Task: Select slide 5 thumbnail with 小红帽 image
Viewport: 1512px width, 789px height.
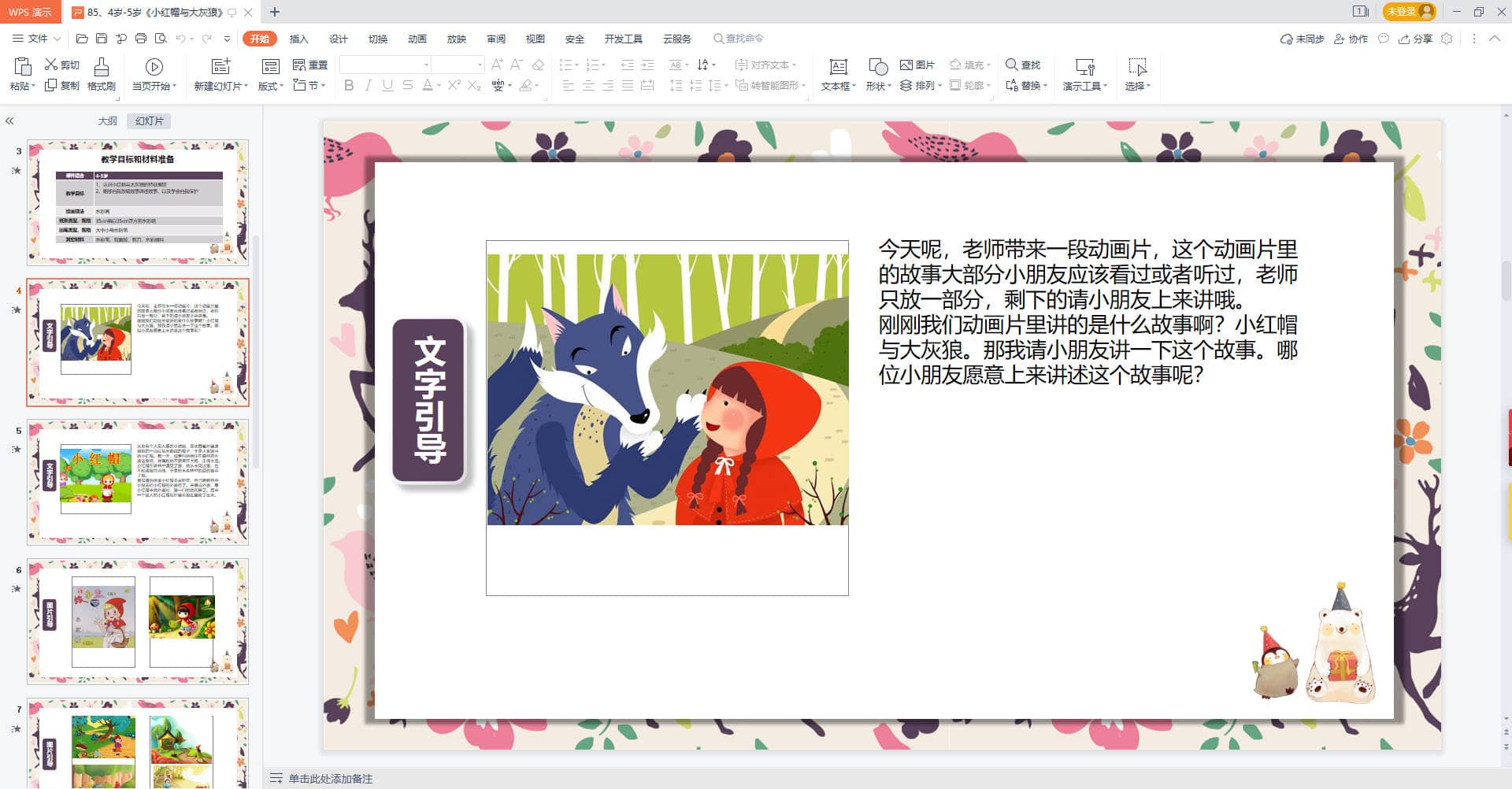Action: pyautogui.click(x=138, y=482)
